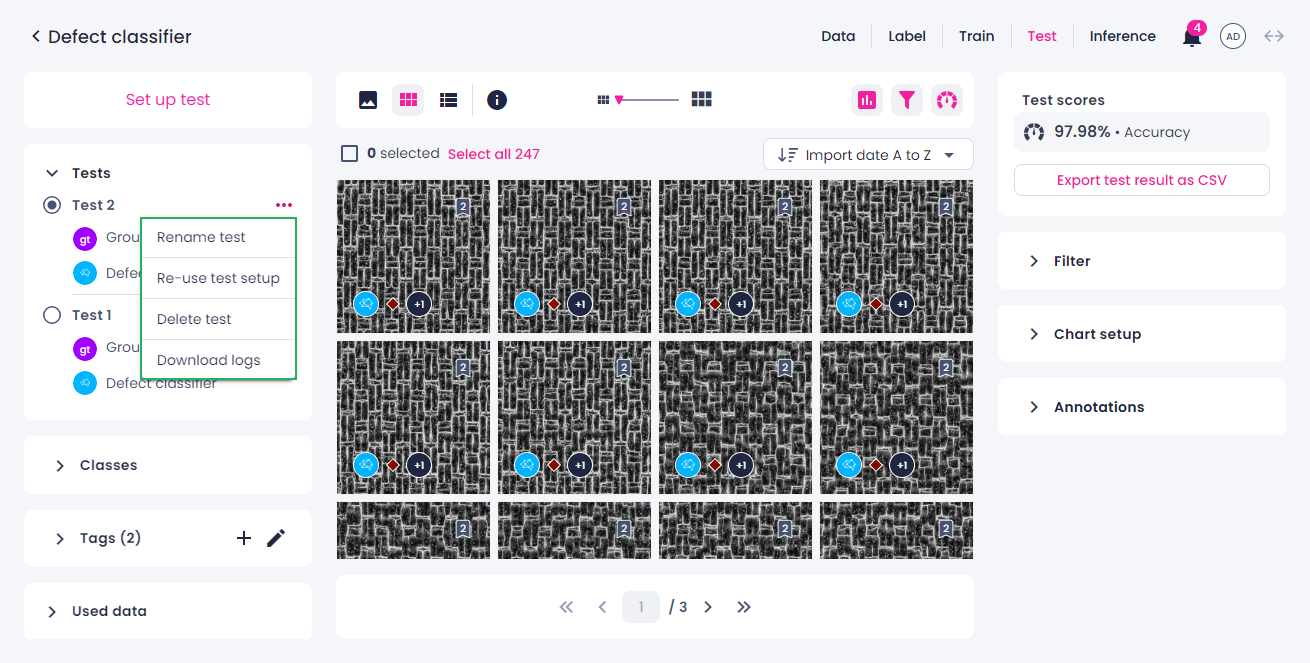Toggle the chart panel icon
Viewport: 1310px width, 663px height.
[x=867, y=100]
